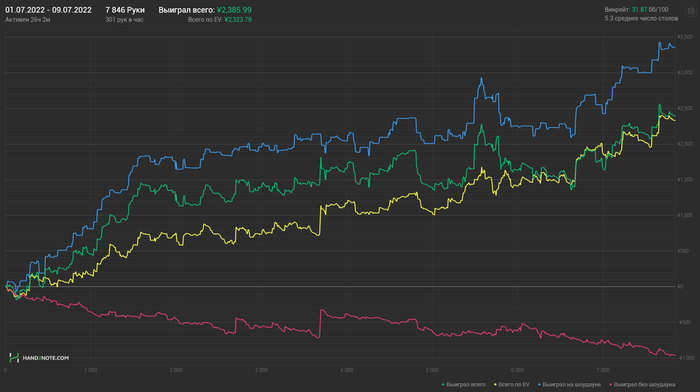Toggle the 'Всего по EV' legend series
This screenshot has width=700, height=392.
coord(512,384)
